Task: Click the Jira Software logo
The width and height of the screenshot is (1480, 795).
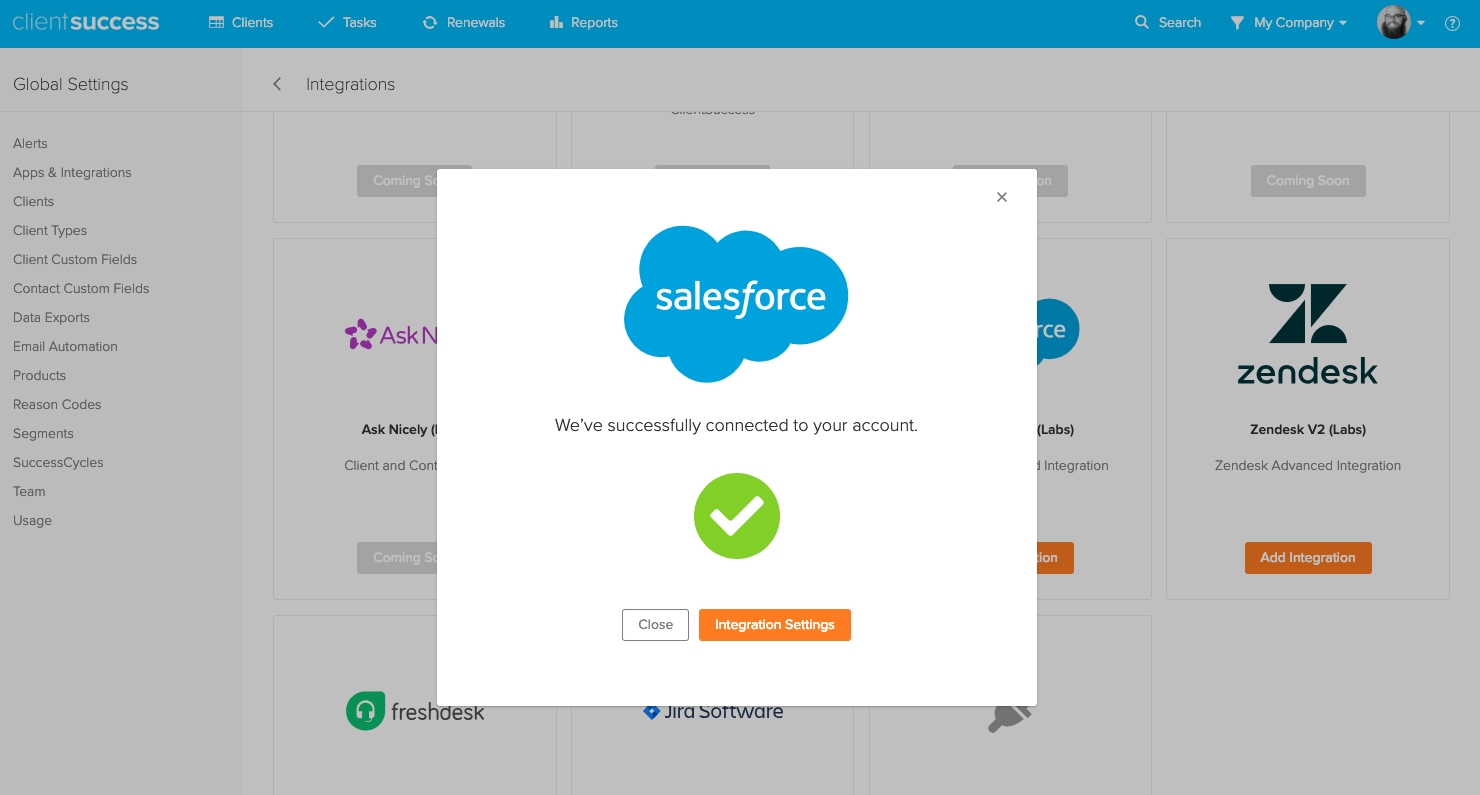Action: 713,711
